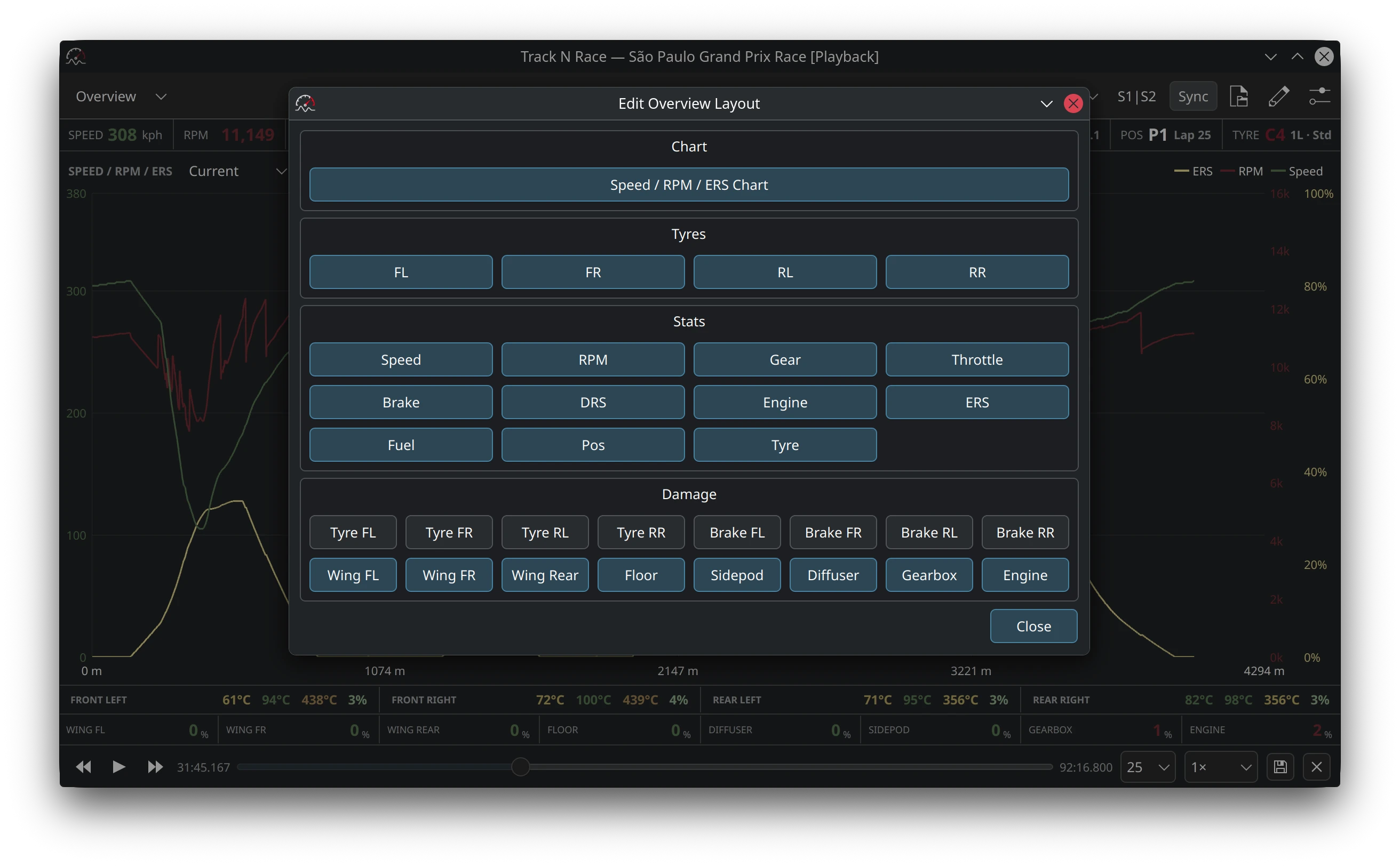
Task: Click the main window up chevron button
Action: [1297, 56]
